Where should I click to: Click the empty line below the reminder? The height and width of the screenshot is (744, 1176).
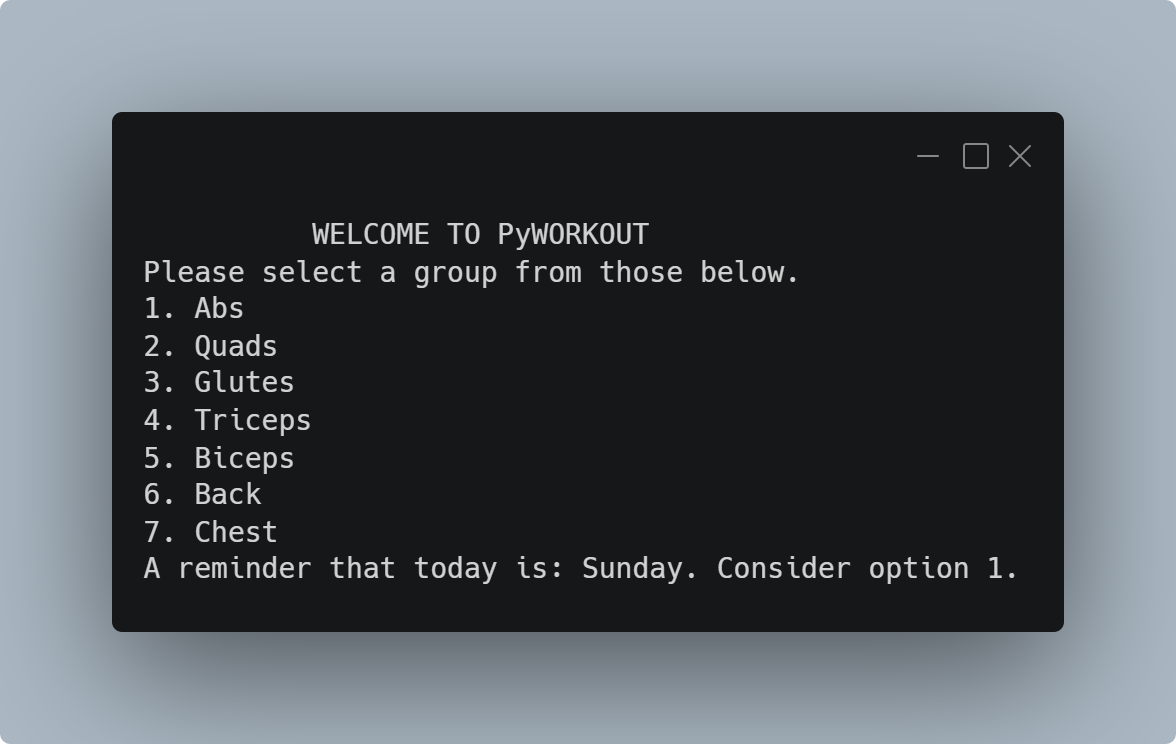pos(587,606)
